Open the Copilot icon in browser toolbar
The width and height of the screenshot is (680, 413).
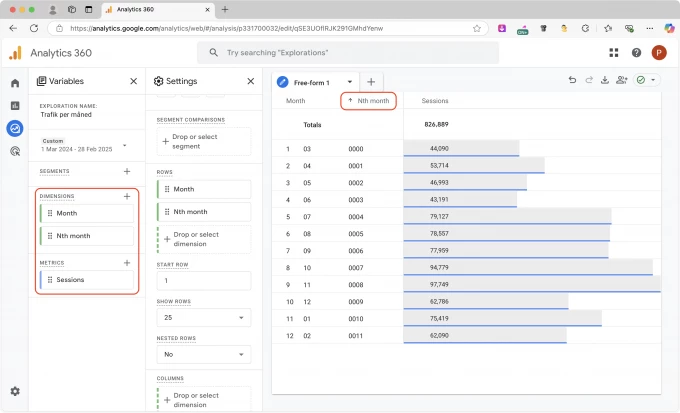pyautogui.click(x=670, y=28)
